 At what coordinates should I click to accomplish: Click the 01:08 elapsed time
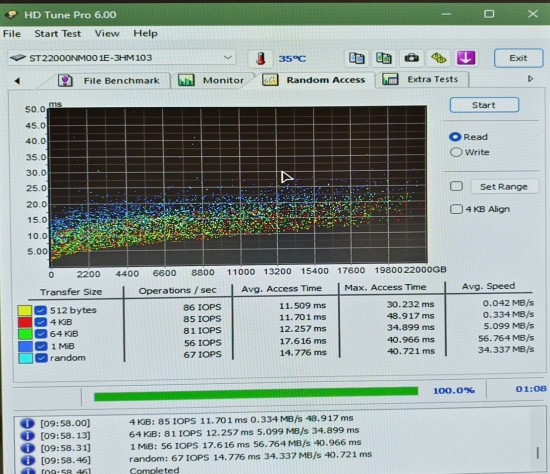(531, 389)
